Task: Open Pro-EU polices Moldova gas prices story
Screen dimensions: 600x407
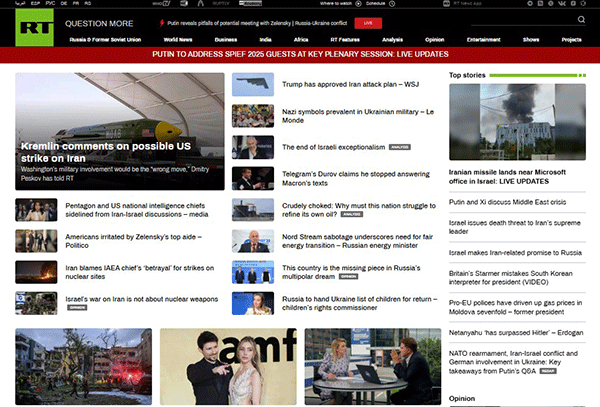Action: 515,307
